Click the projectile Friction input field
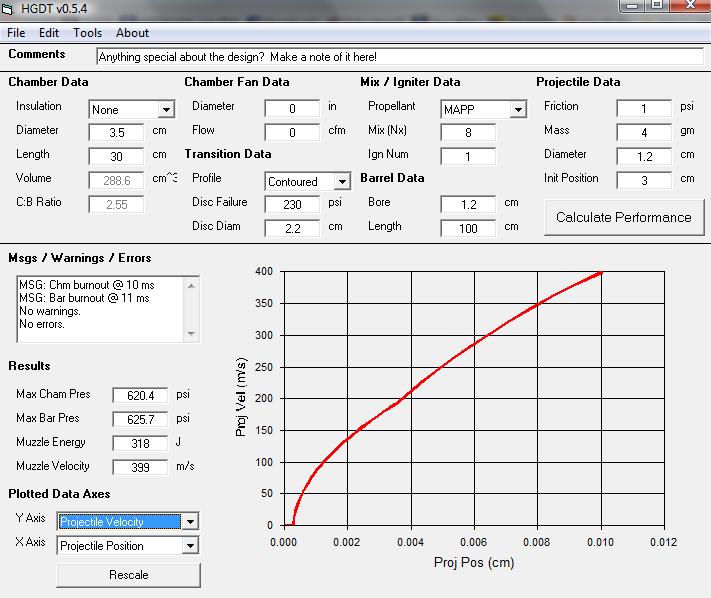The height and width of the screenshot is (598, 711). [x=643, y=108]
